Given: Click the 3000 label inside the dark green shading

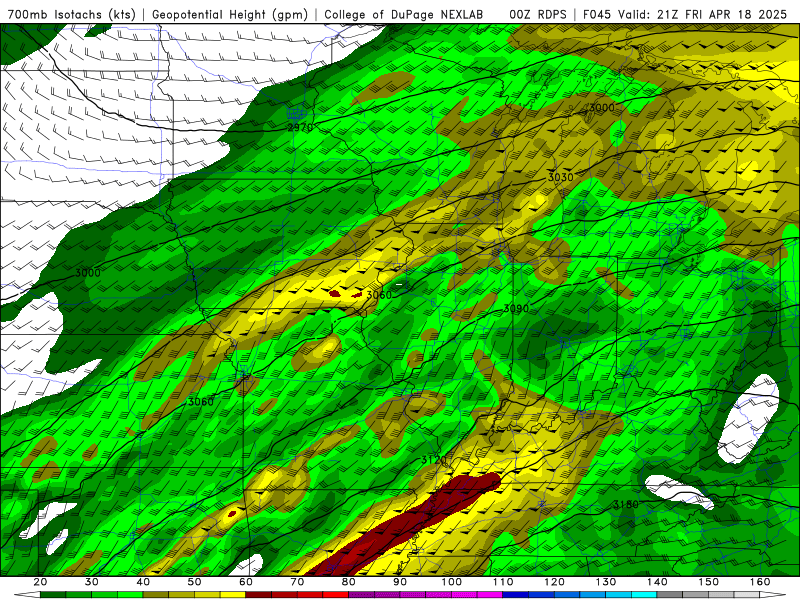Looking at the screenshot, I should tap(88, 272).
